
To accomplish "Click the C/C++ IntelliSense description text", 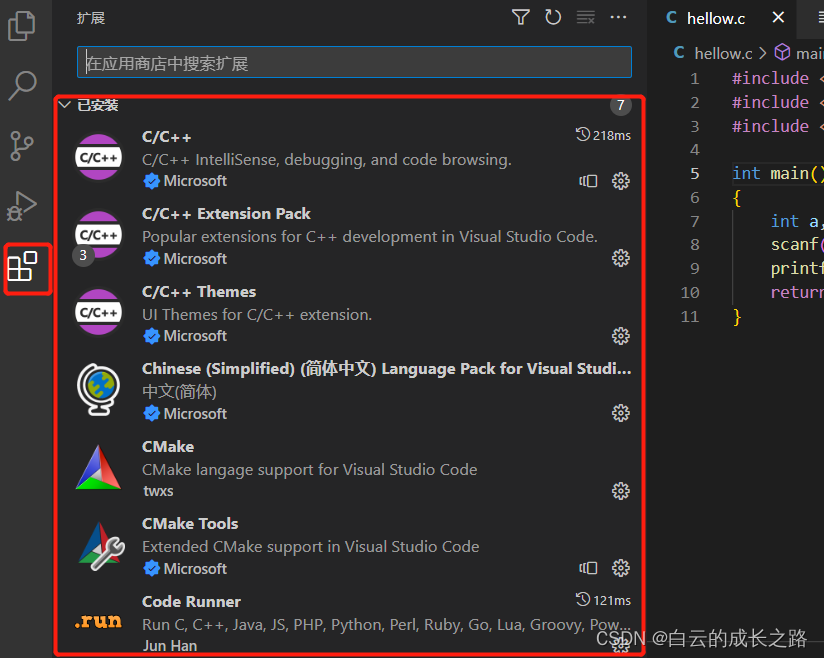I will [x=326, y=160].
